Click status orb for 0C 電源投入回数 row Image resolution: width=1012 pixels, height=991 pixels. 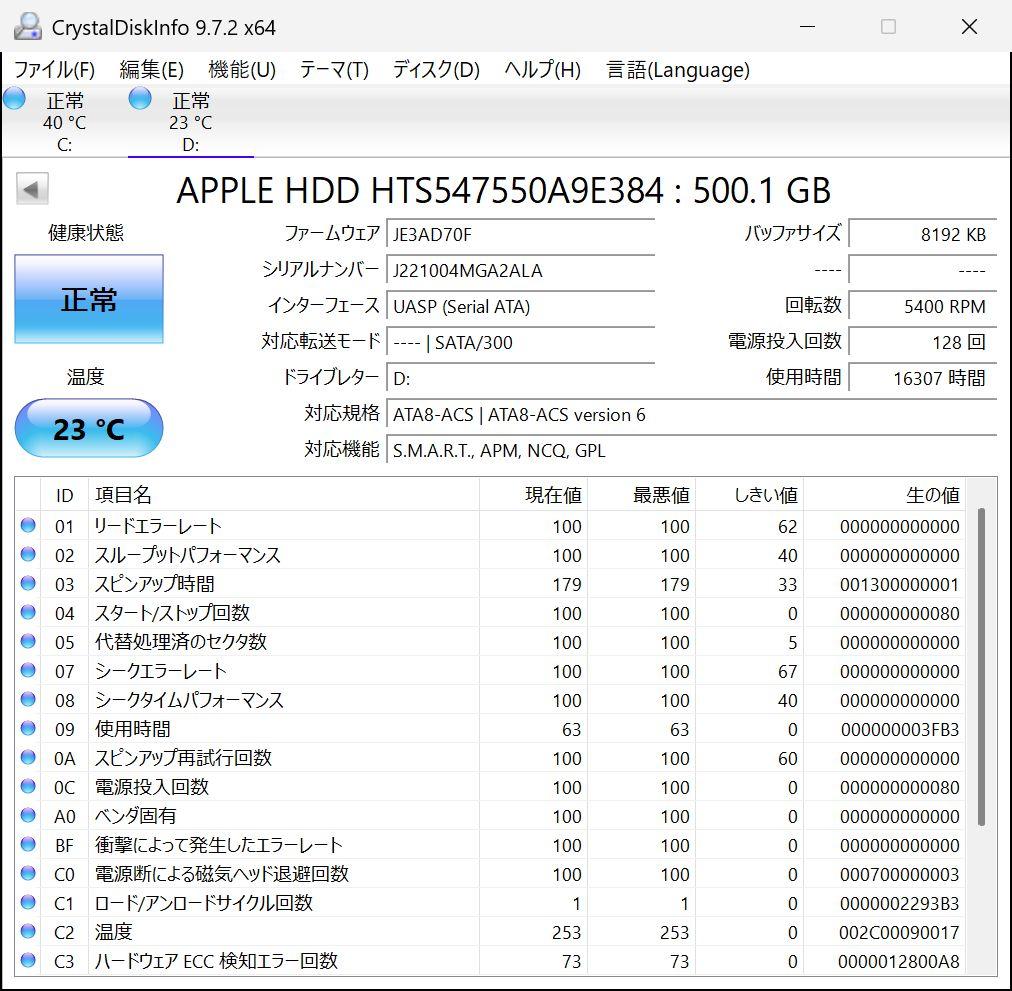28,786
